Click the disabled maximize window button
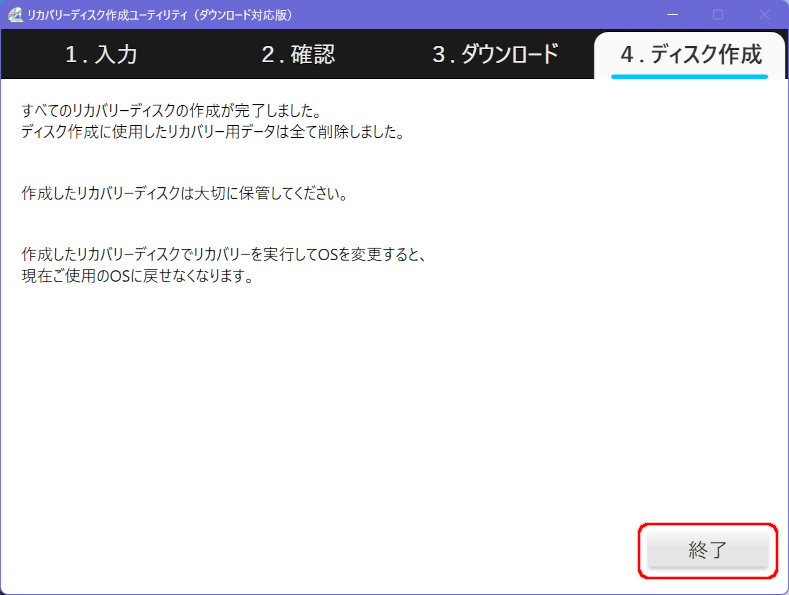 click(718, 15)
